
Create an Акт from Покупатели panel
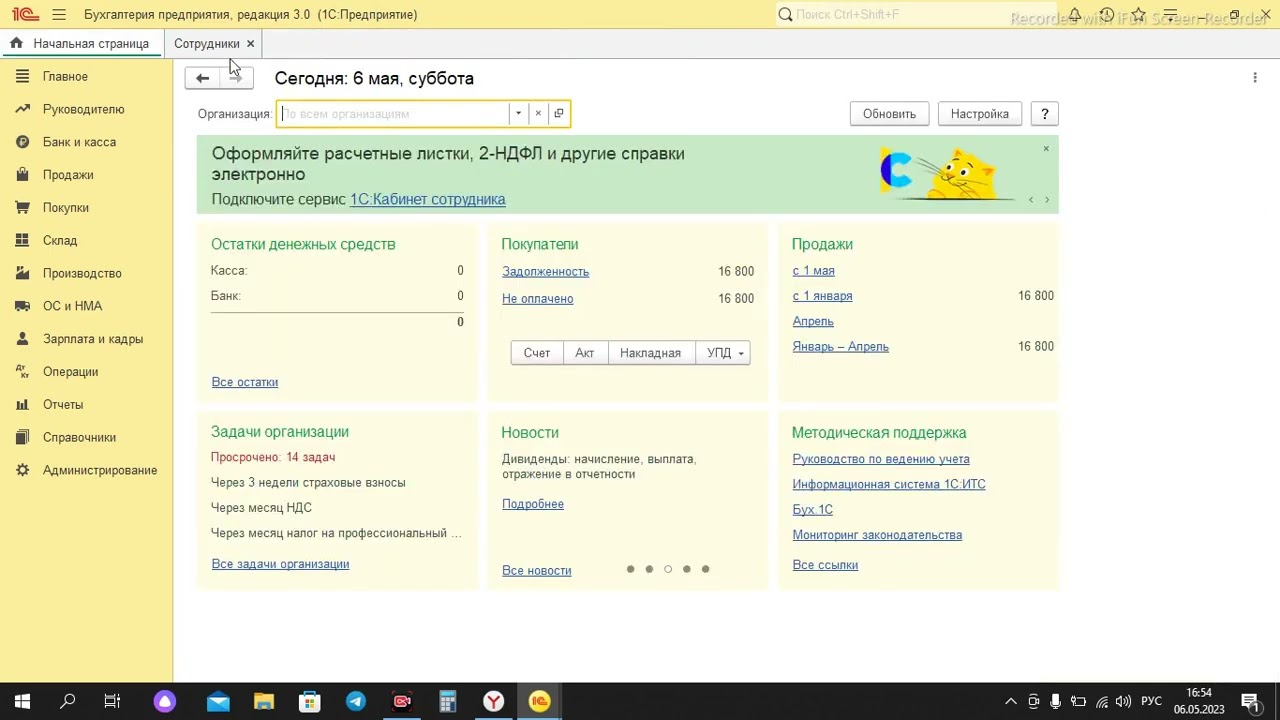[x=585, y=353]
